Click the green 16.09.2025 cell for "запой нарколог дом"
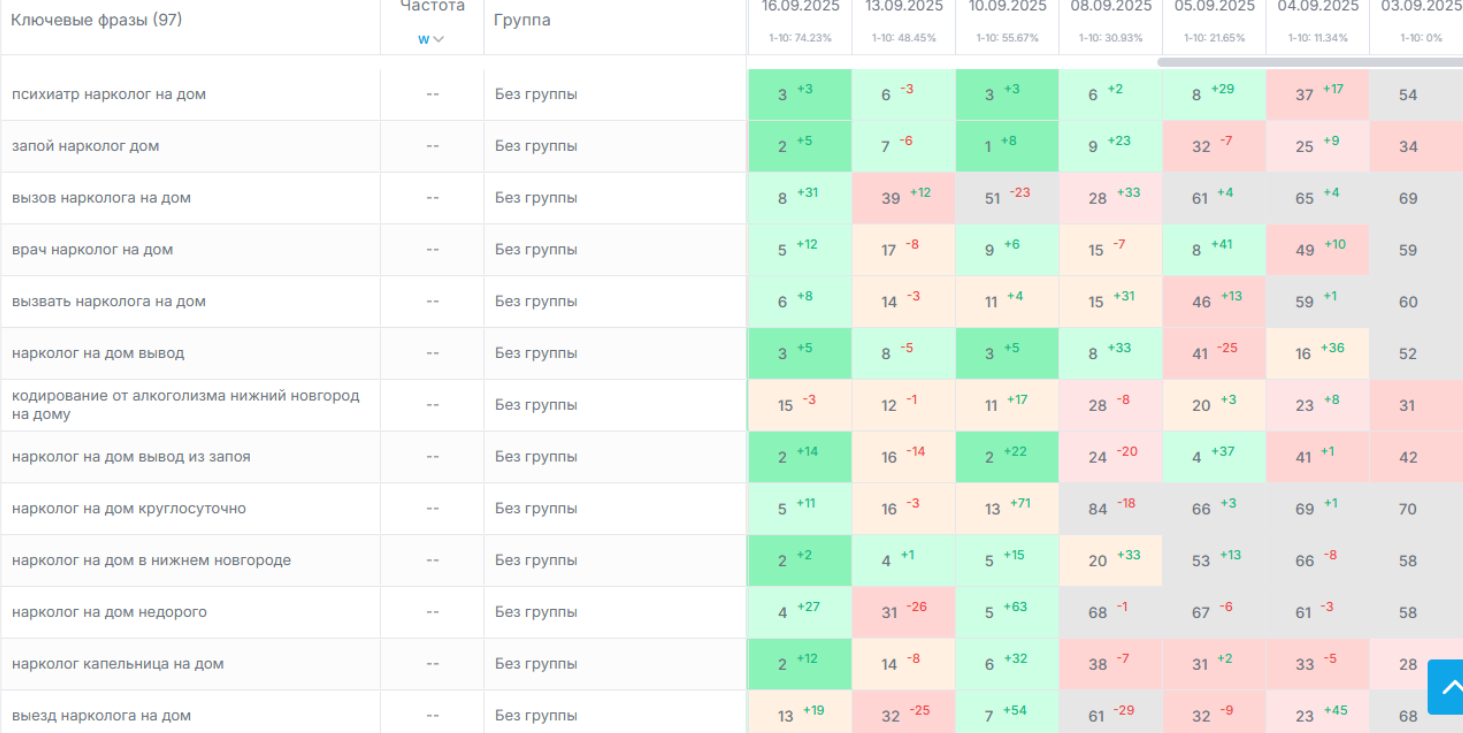The height and width of the screenshot is (733, 1463). pos(799,147)
